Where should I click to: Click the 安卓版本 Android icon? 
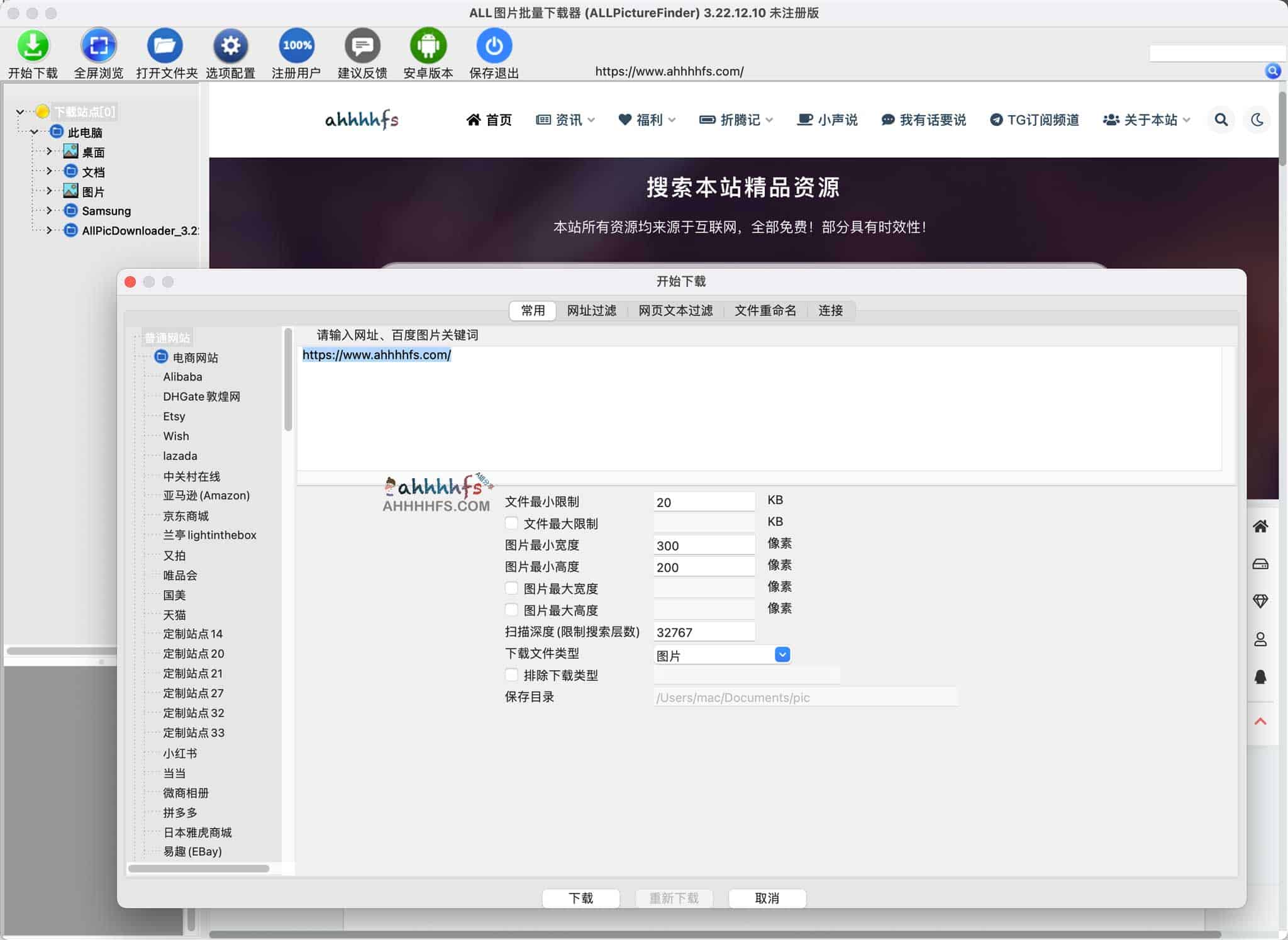click(428, 46)
